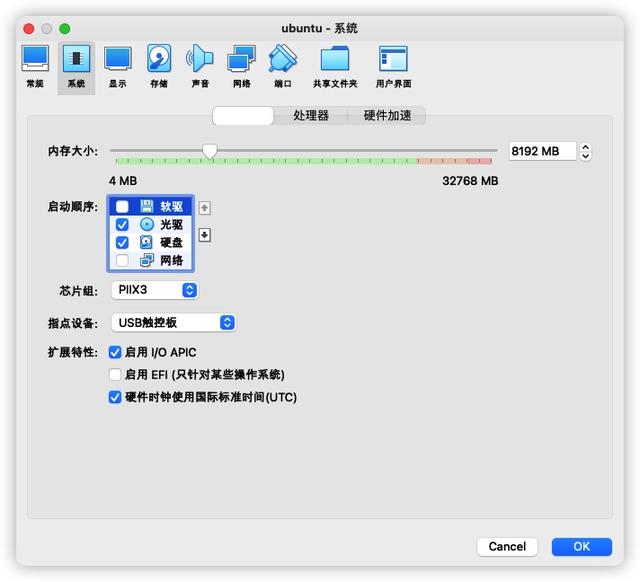
Task: Click the memory size stepper arrows
Action: coord(586,151)
